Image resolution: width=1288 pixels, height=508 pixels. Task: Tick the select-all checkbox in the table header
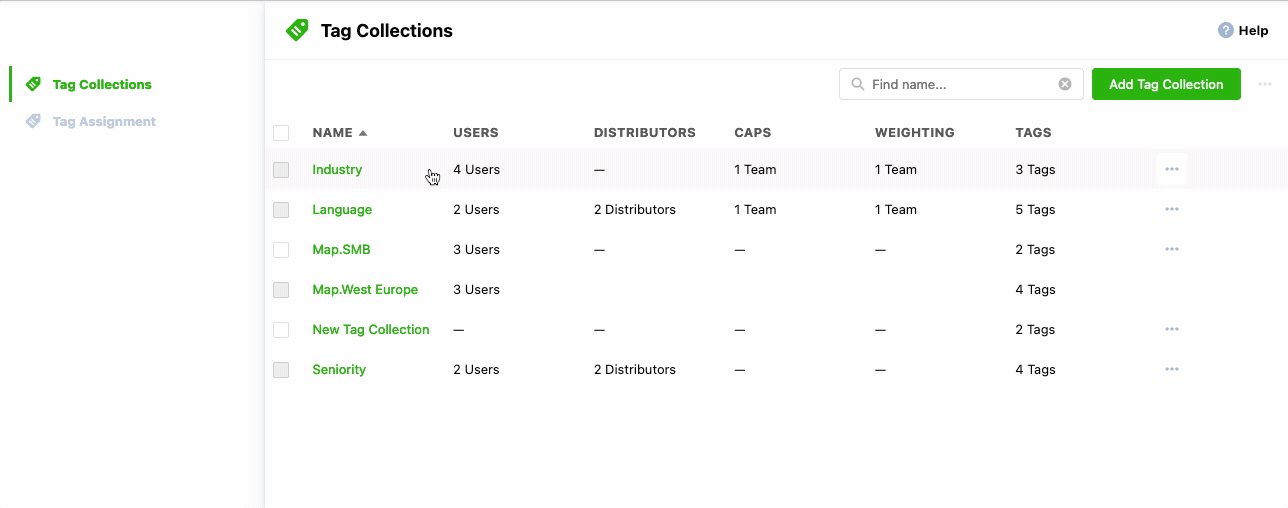click(x=281, y=133)
